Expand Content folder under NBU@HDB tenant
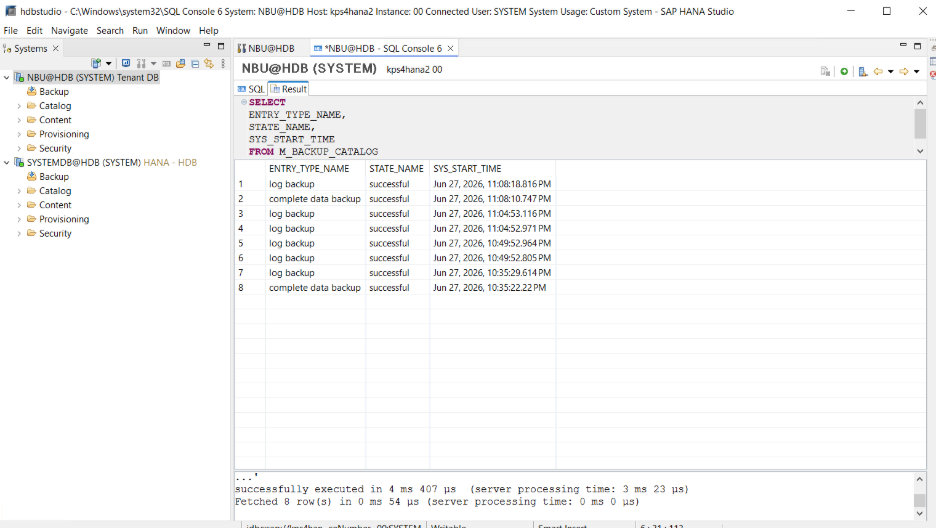 [x=19, y=120]
